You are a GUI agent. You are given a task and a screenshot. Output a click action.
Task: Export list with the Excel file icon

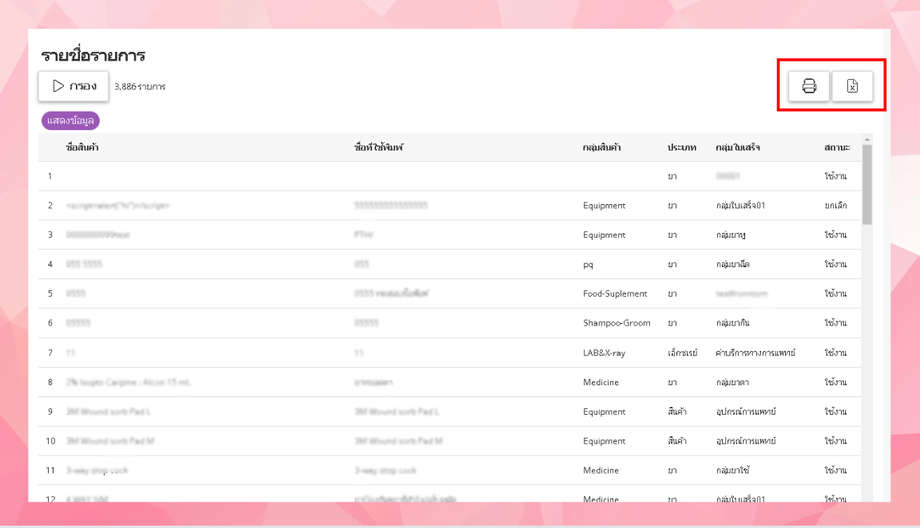click(852, 86)
